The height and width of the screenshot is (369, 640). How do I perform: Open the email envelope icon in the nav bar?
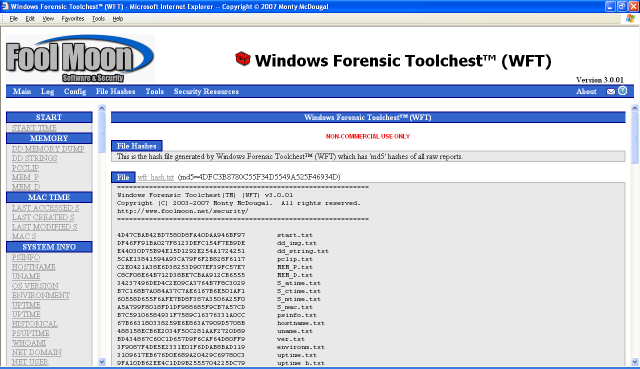click(x=611, y=91)
